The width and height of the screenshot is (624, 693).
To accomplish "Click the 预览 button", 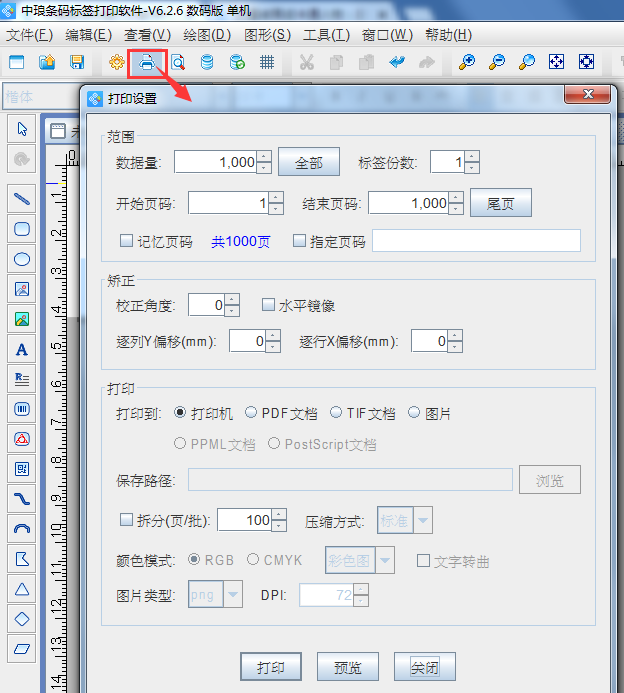I will (347, 667).
